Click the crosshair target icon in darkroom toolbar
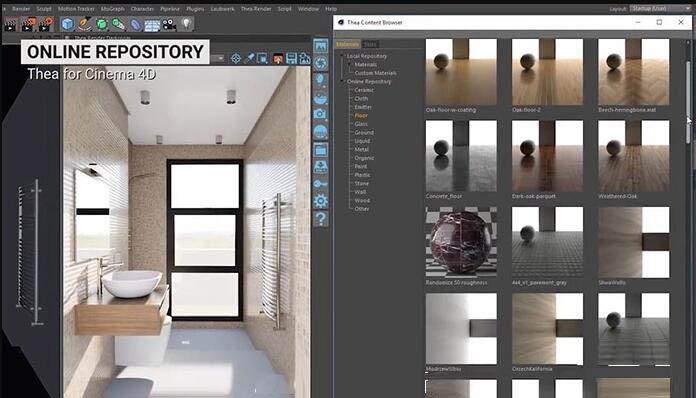The height and width of the screenshot is (398, 696). pos(236,58)
